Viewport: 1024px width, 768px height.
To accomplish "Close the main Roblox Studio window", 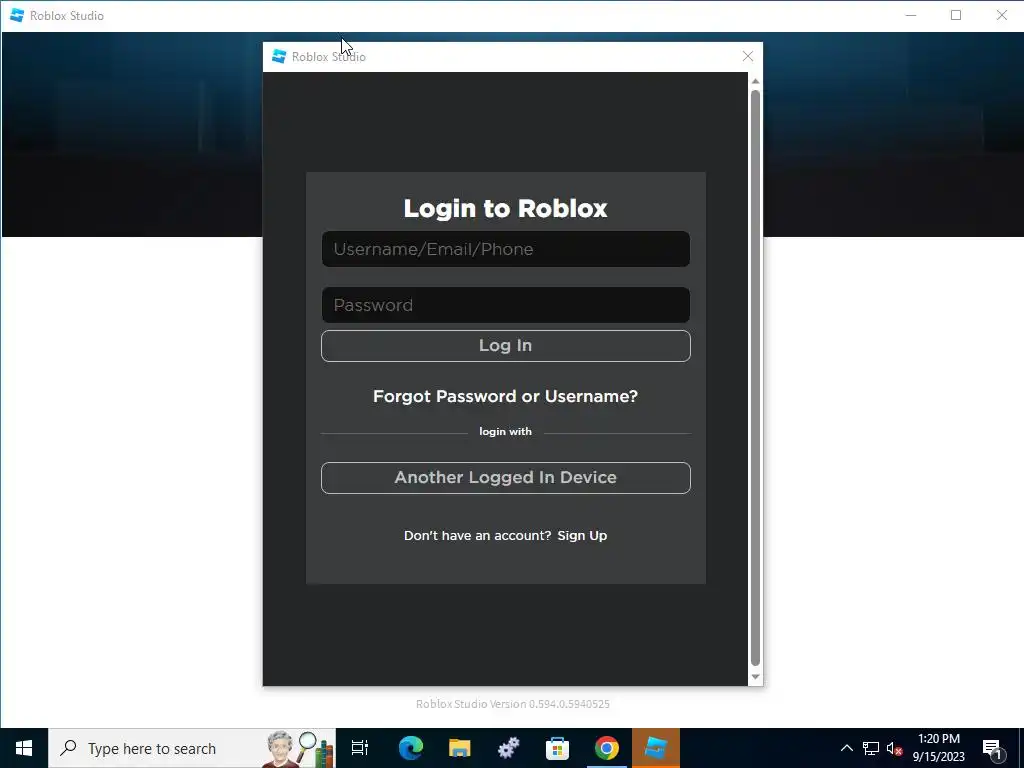I will pos(1001,15).
